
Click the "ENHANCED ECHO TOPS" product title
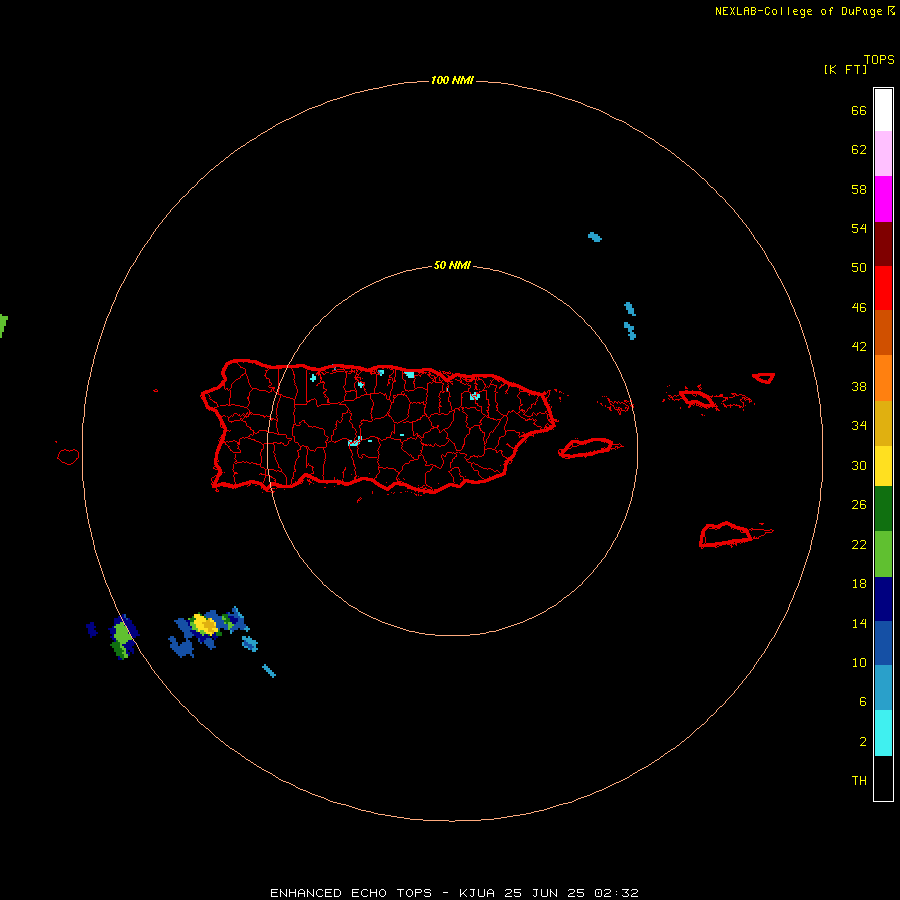351,893
